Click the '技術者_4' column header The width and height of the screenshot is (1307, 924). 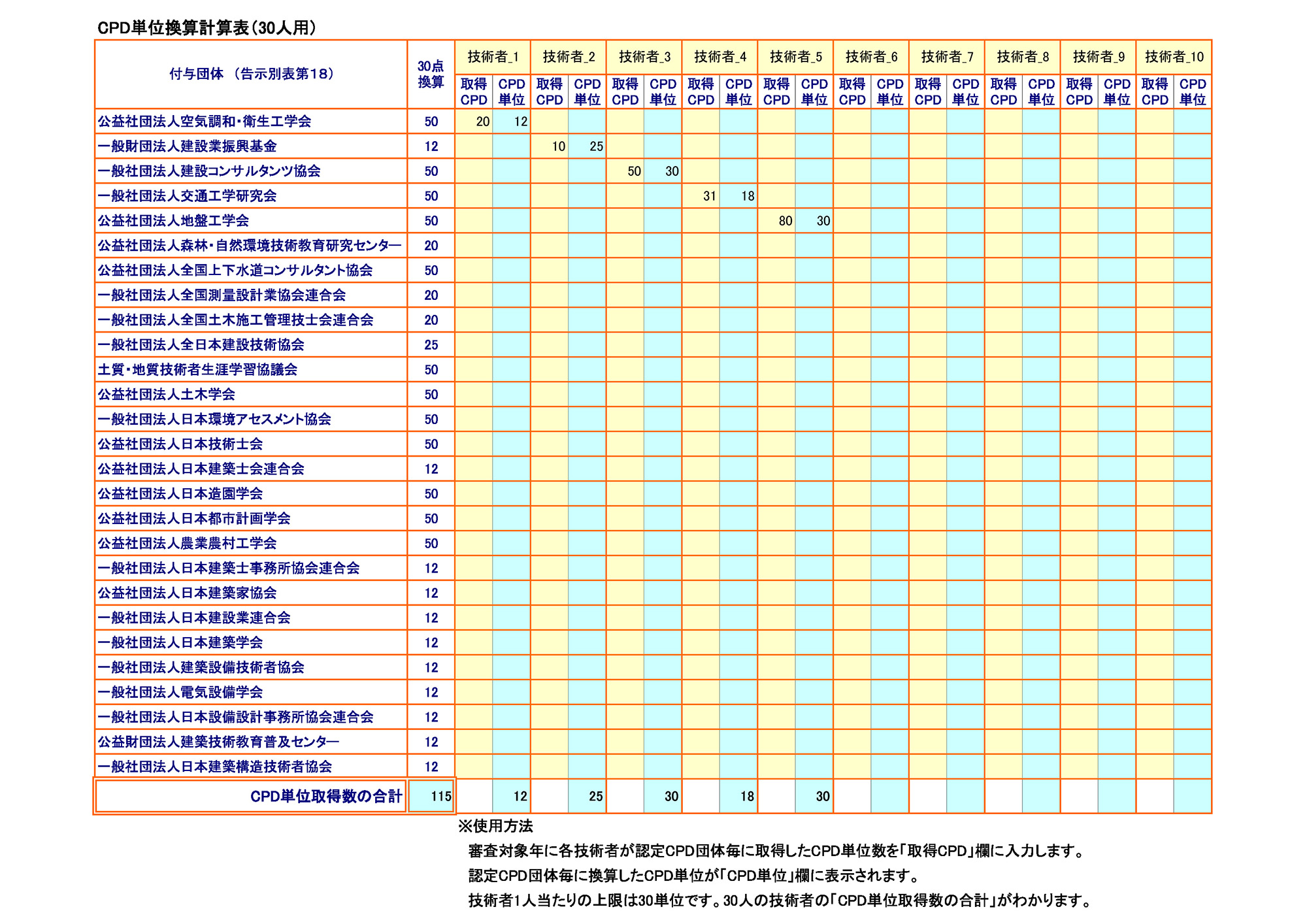720,57
